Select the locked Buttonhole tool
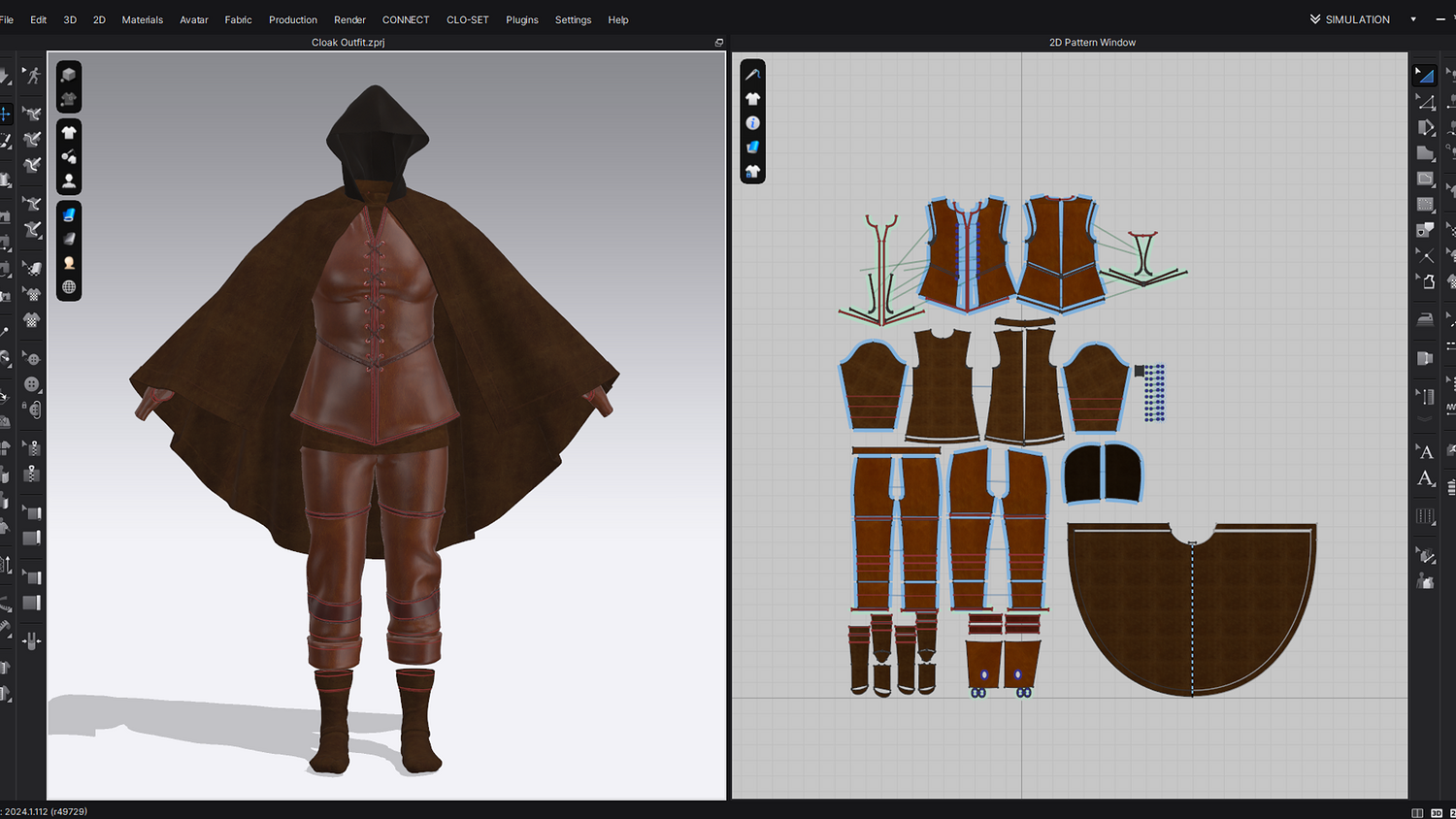 click(32, 409)
